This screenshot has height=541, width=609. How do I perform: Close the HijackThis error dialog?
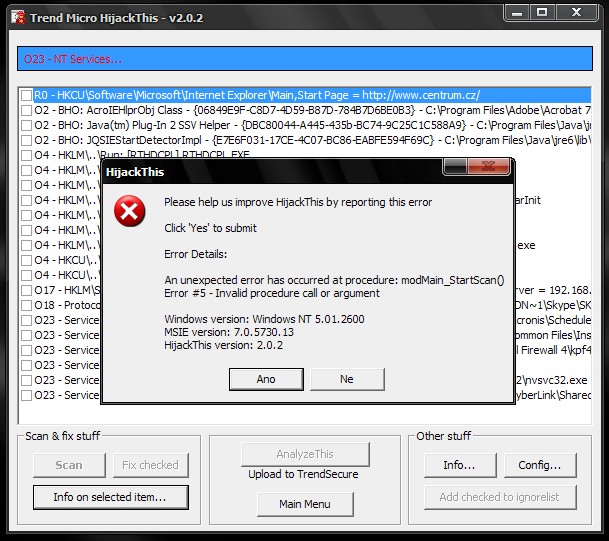pyautogui.click(x=488, y=167)
